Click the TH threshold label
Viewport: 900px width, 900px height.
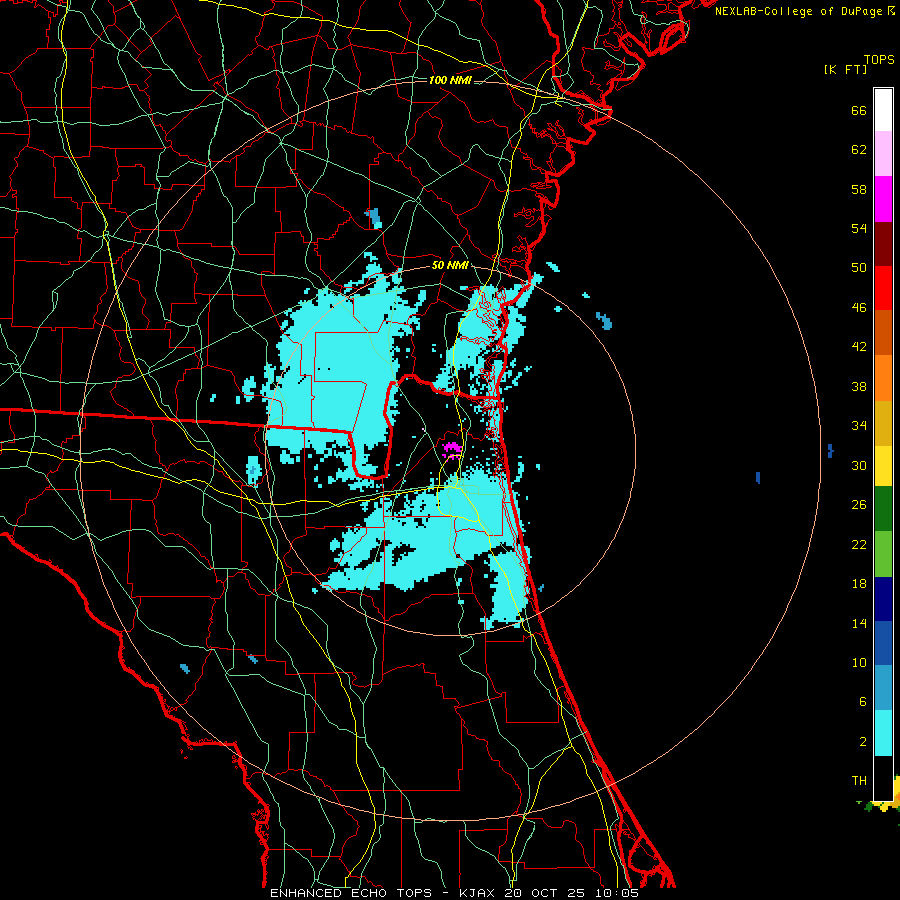[x=859, y=781]
